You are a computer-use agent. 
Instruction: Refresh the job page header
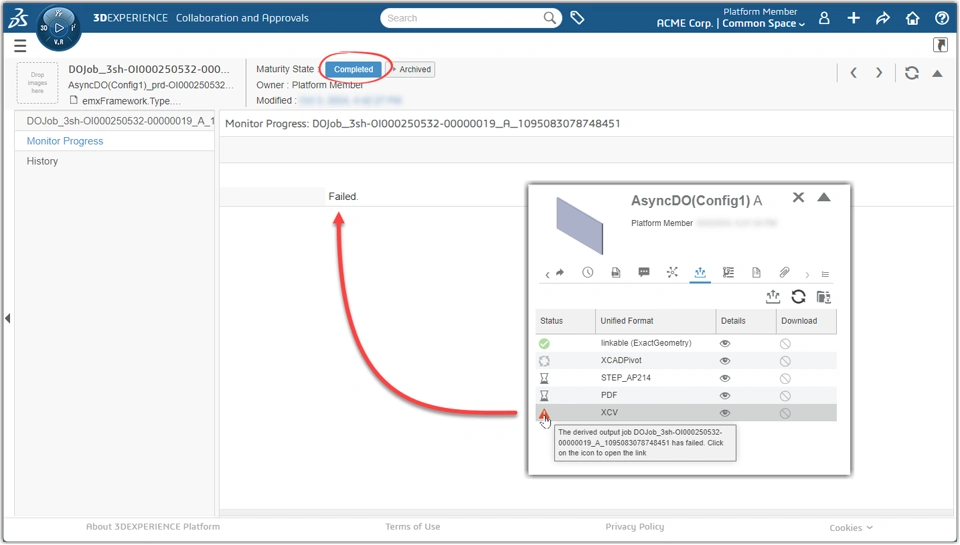point(912,73)
